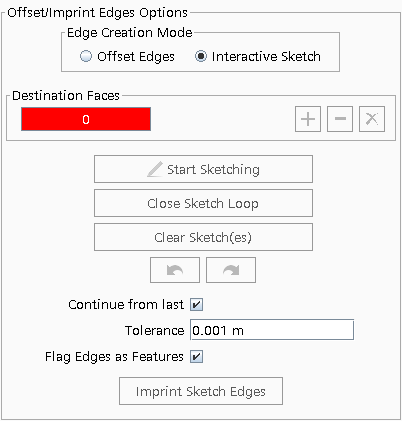Screen dimensions: 402x421
Task: Add destination faces with the plus icon
Action: coord(308,119)
